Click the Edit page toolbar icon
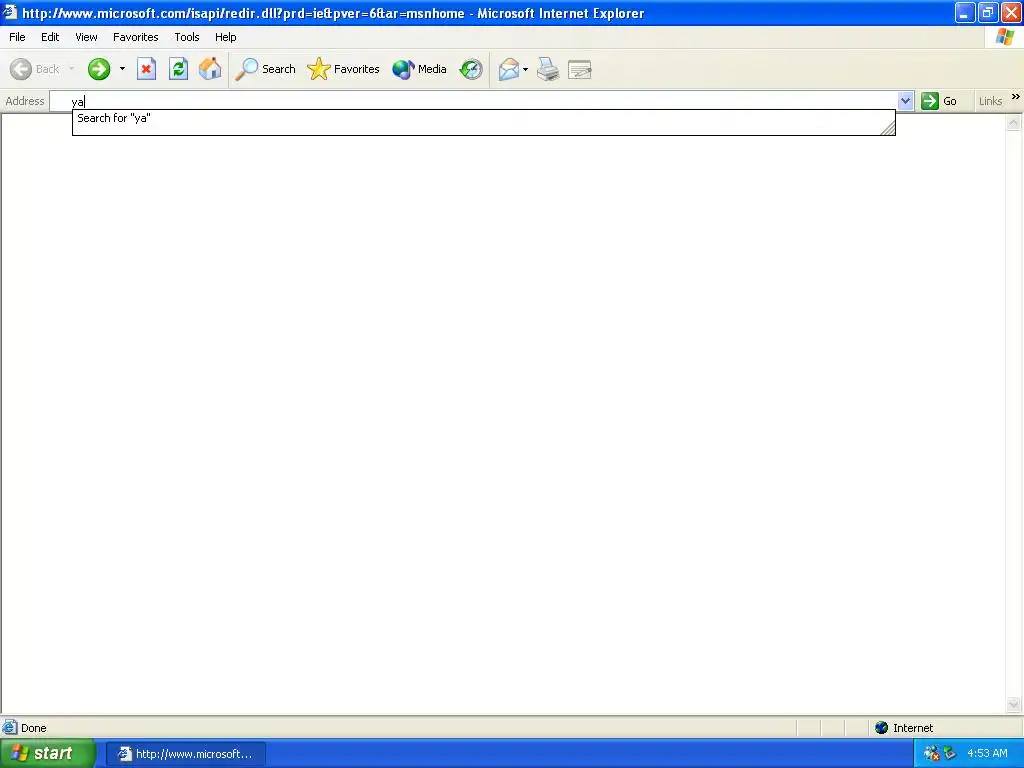This screenshot has height=768, width=1024. pos(580,69)
